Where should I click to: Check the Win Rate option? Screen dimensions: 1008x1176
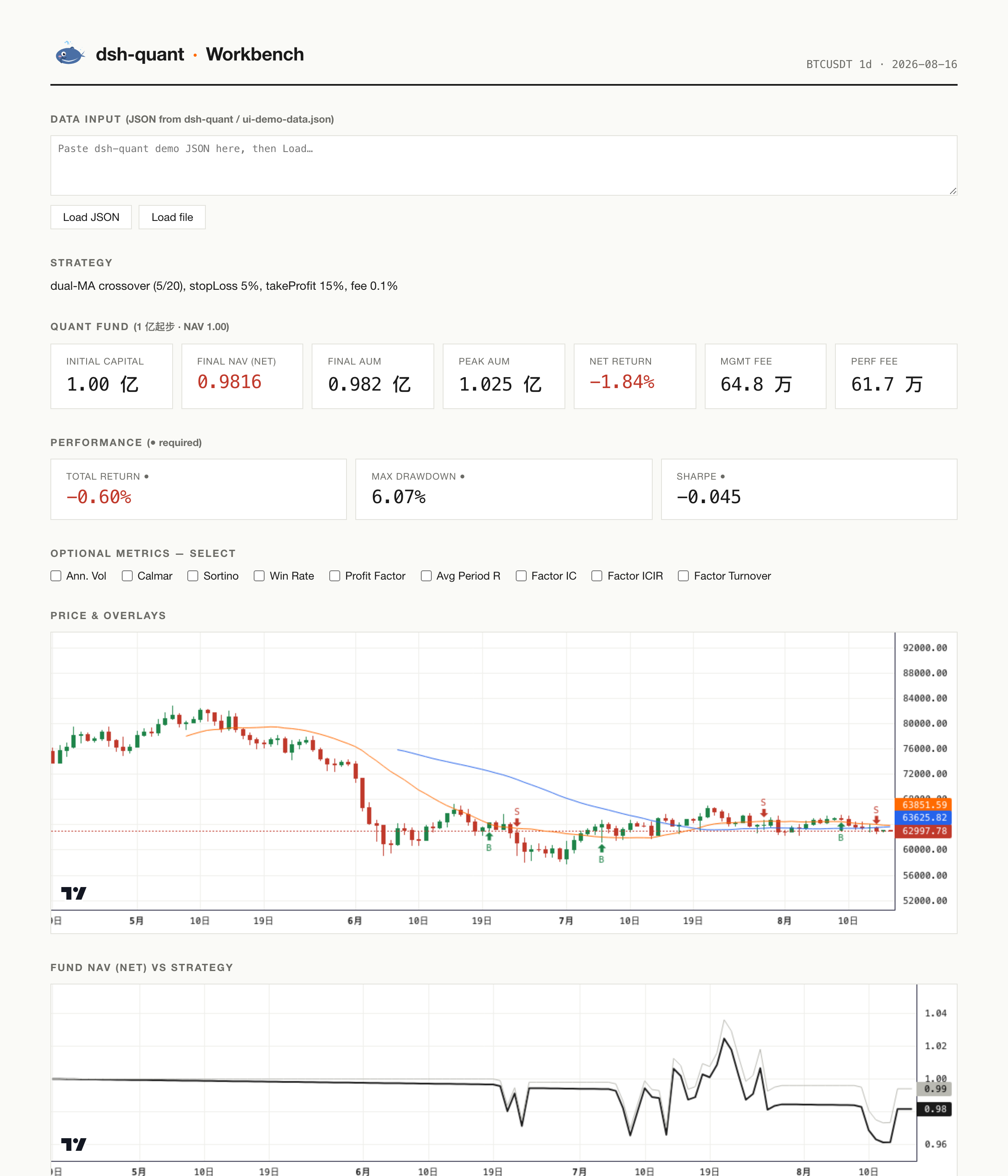click(x=260, y=576)
